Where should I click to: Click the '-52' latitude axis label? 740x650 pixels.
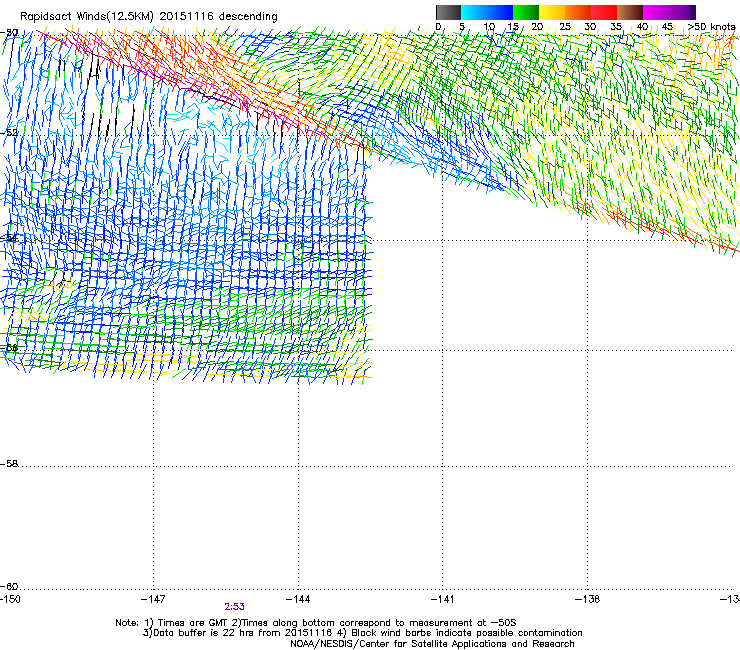click(9, 133)
